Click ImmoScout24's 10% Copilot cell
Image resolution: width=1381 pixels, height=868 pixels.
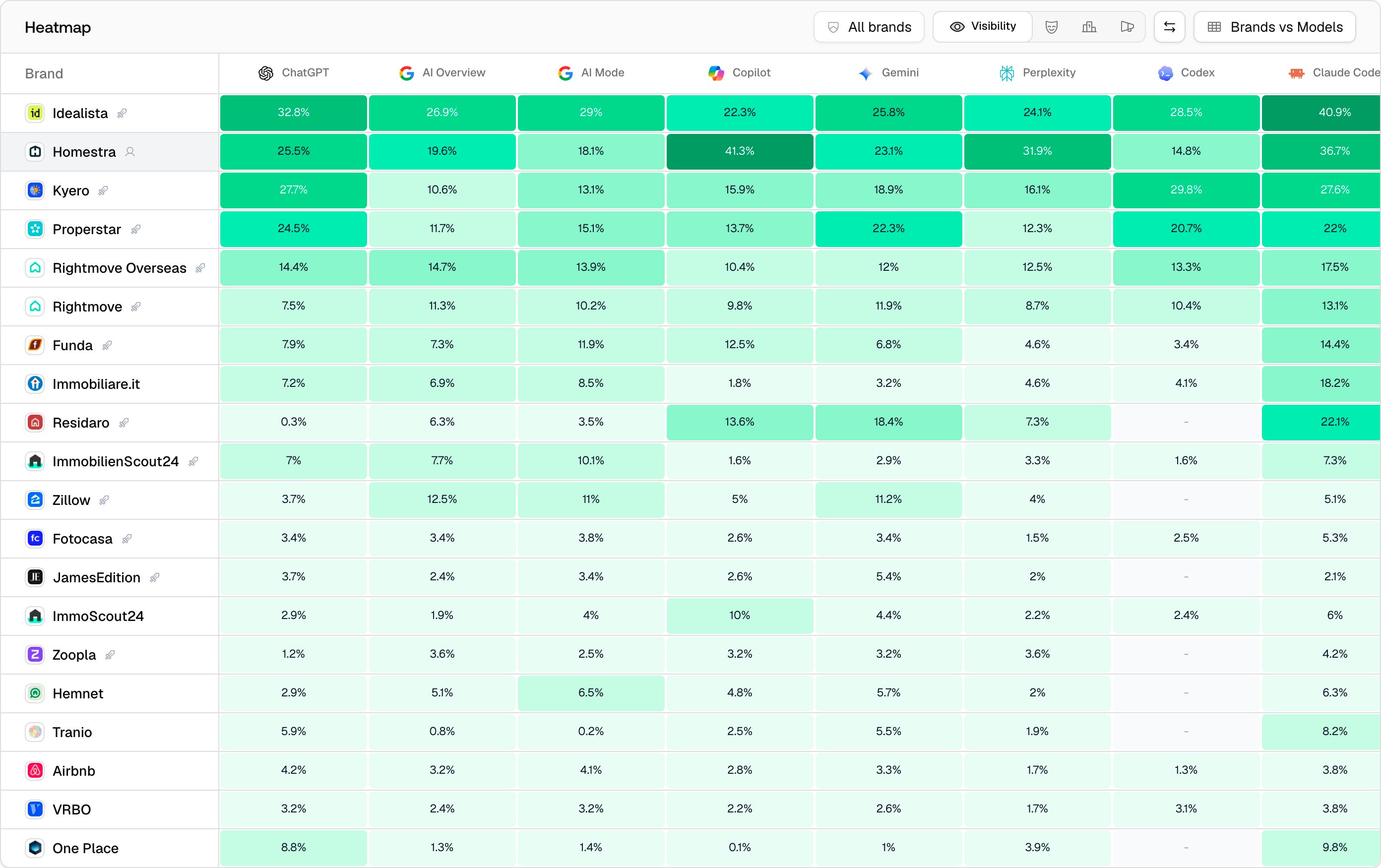(739, 616)
